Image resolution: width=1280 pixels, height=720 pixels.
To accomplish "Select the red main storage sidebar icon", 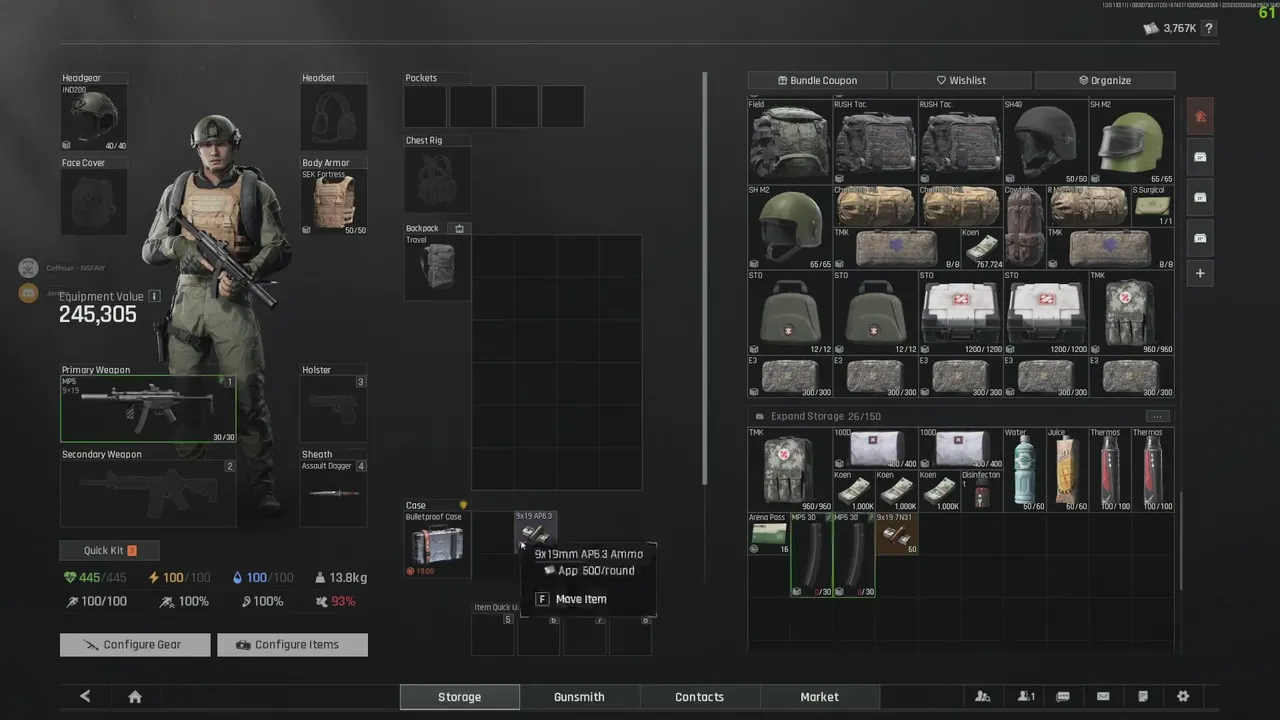I will [x=1200, y=117].
